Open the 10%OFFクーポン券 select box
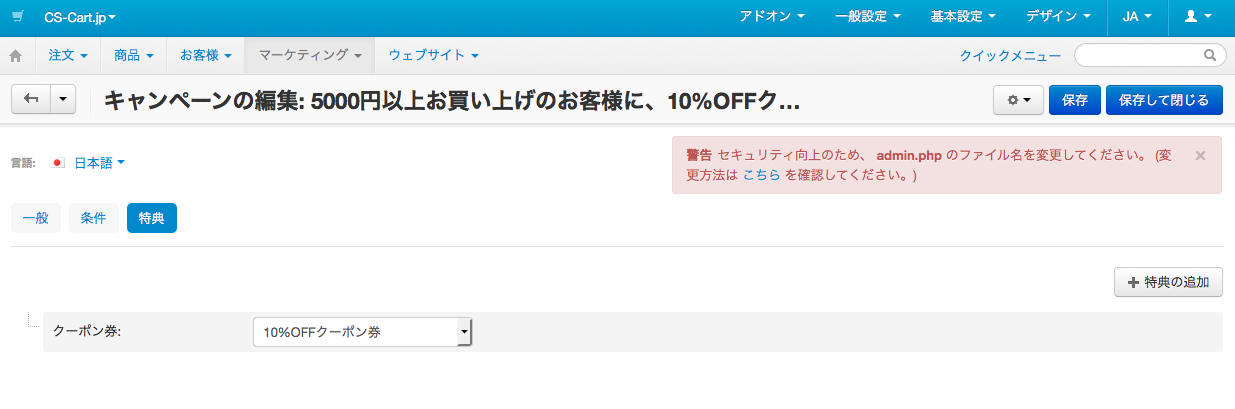The image size is (1235, 409). (362, 332)
